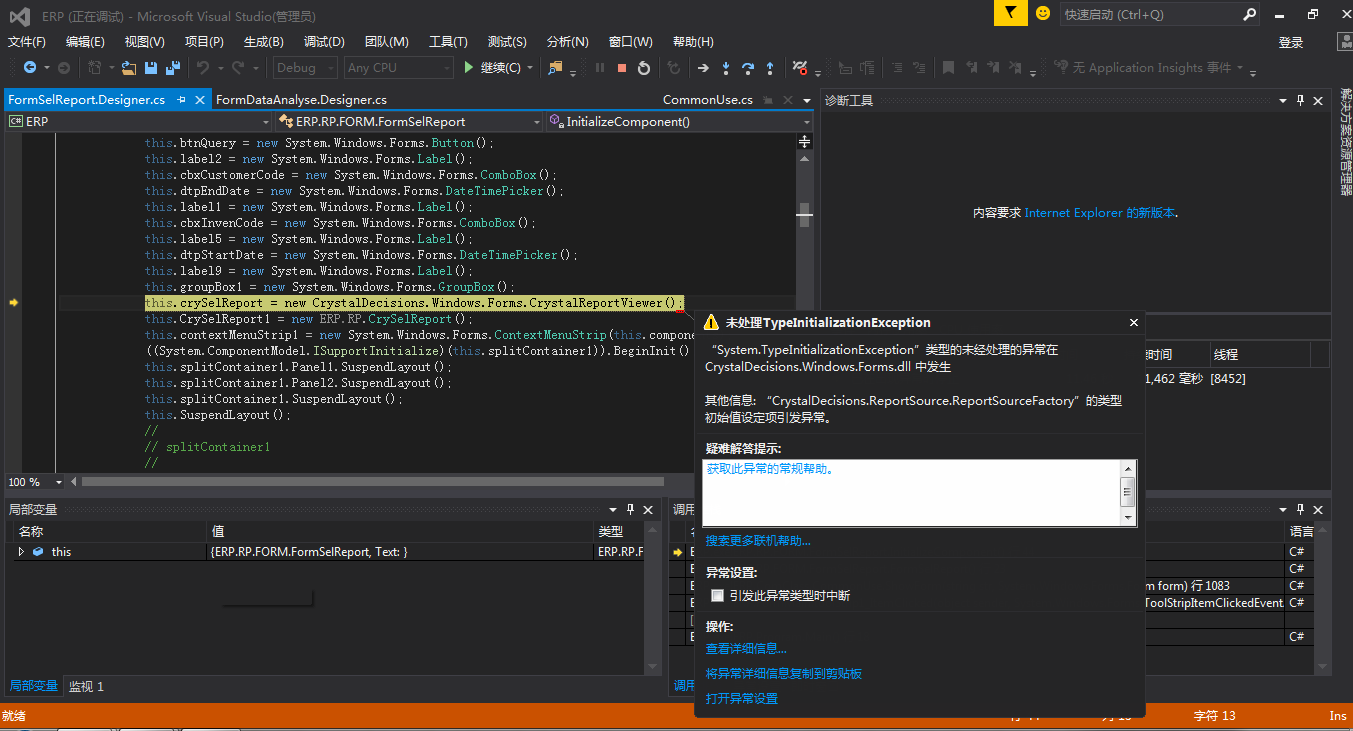Step Into the current statement
This screenshot has width=1353, height=731.
(x=726, y=68)
